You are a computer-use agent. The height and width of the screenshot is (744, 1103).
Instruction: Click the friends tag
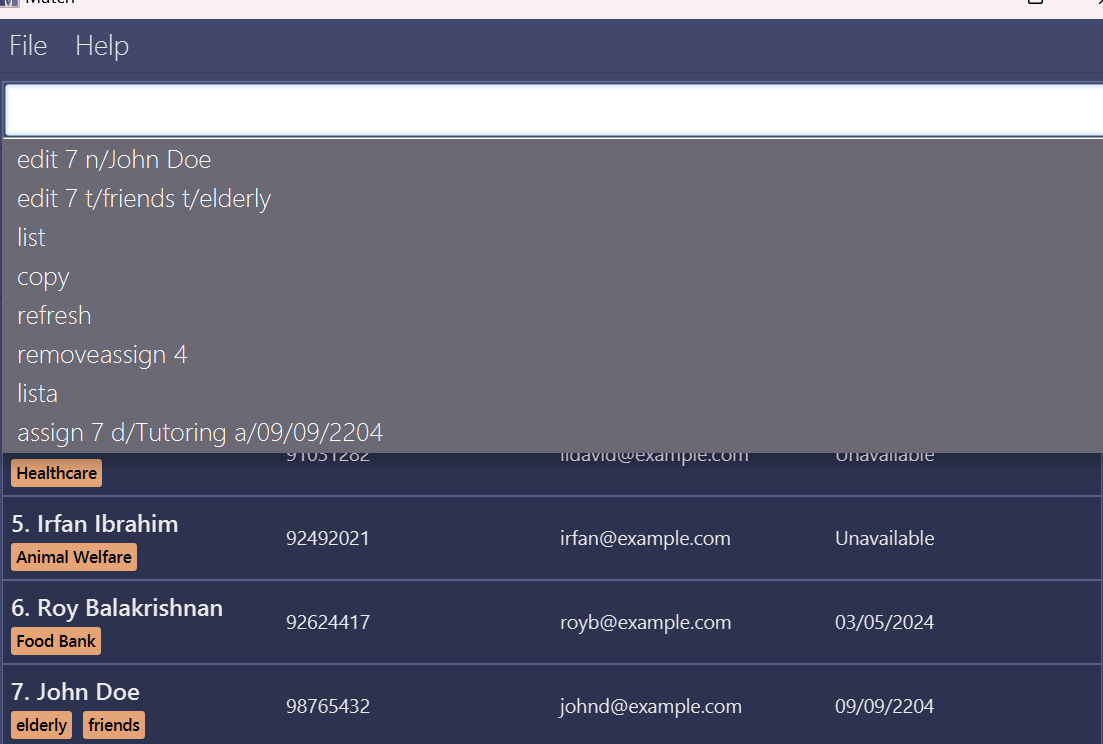tap(114, 725)
